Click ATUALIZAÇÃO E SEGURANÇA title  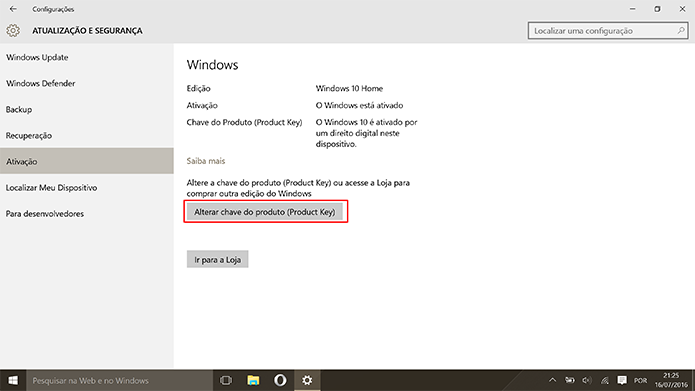click(x=87, y=31)
